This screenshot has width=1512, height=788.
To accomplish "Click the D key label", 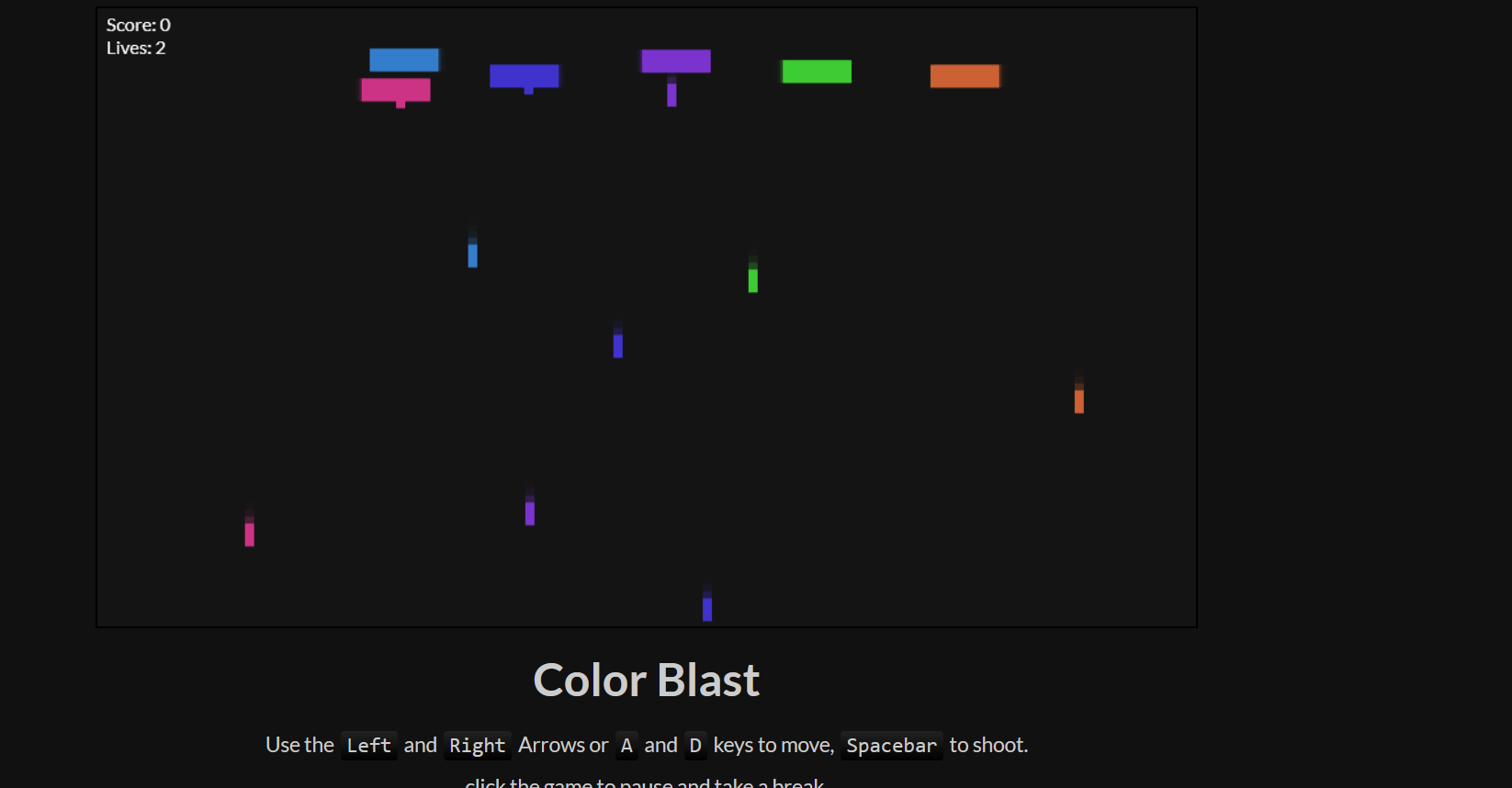I will (695, 746).
